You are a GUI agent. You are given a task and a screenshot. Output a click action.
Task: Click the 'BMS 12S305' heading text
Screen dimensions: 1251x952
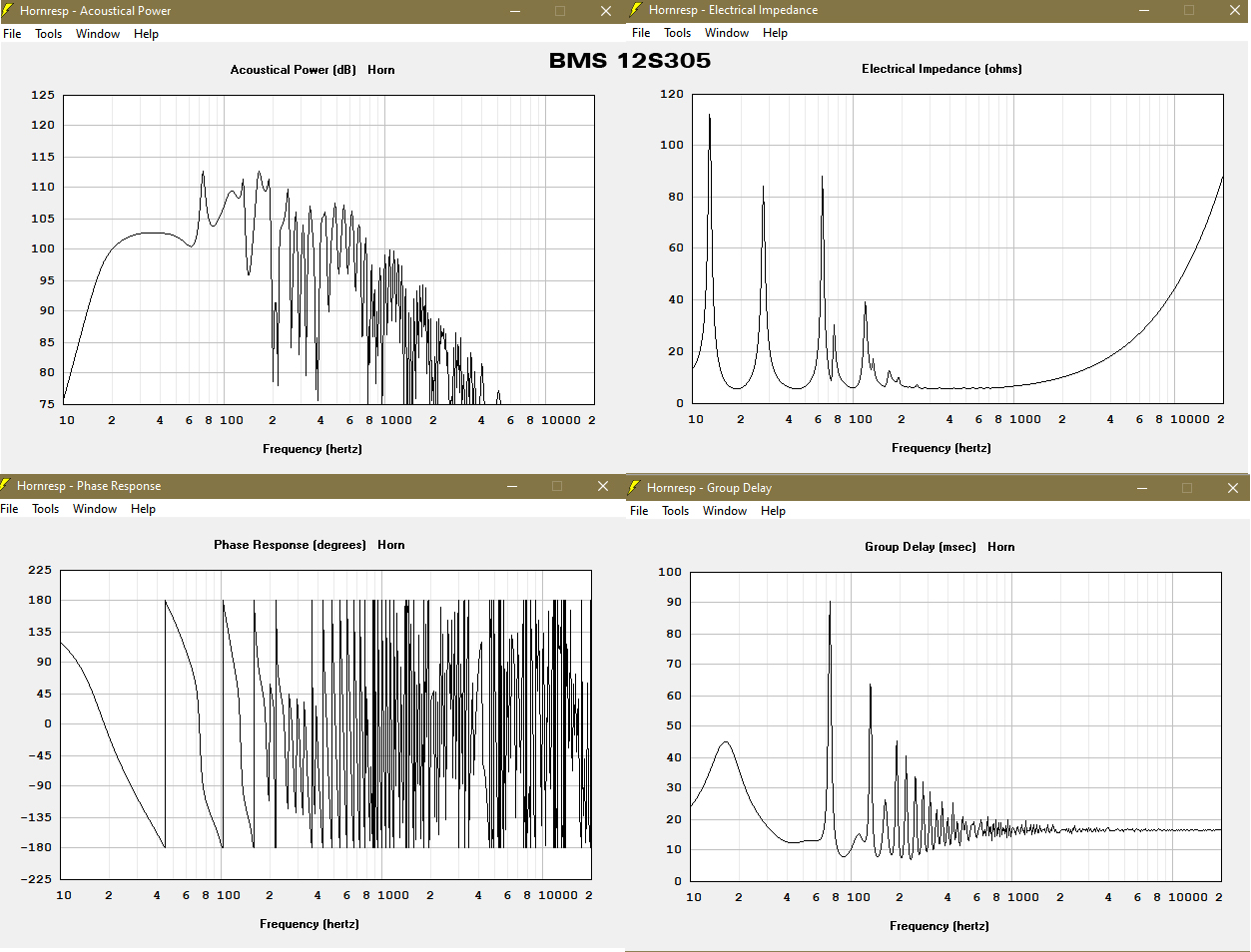coord(630,60)
